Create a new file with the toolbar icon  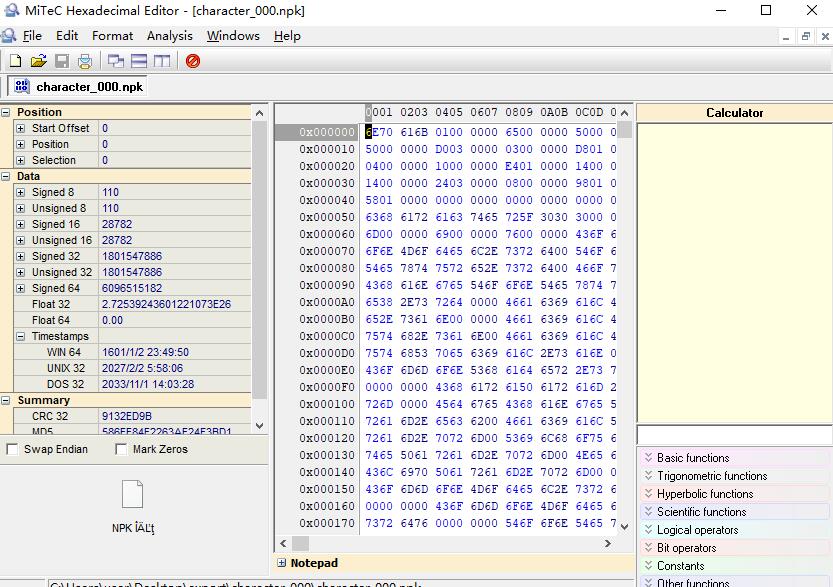[x=15, y=61]
